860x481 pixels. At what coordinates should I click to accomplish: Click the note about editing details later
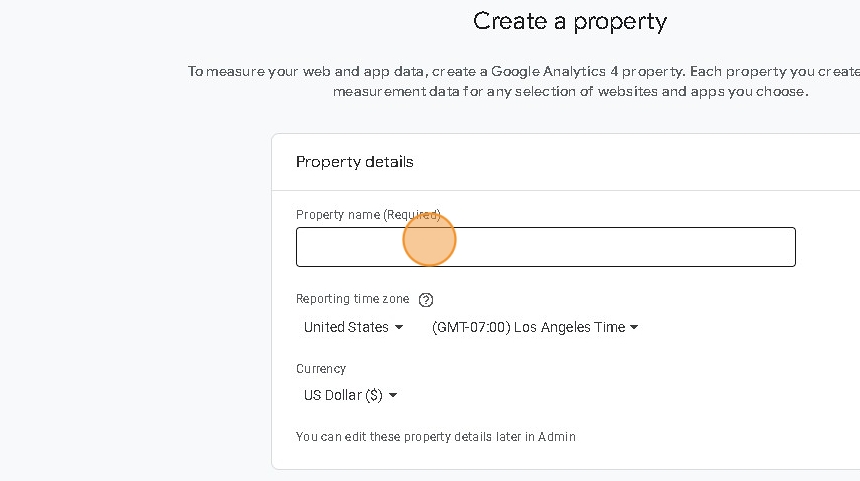[435, 437]
